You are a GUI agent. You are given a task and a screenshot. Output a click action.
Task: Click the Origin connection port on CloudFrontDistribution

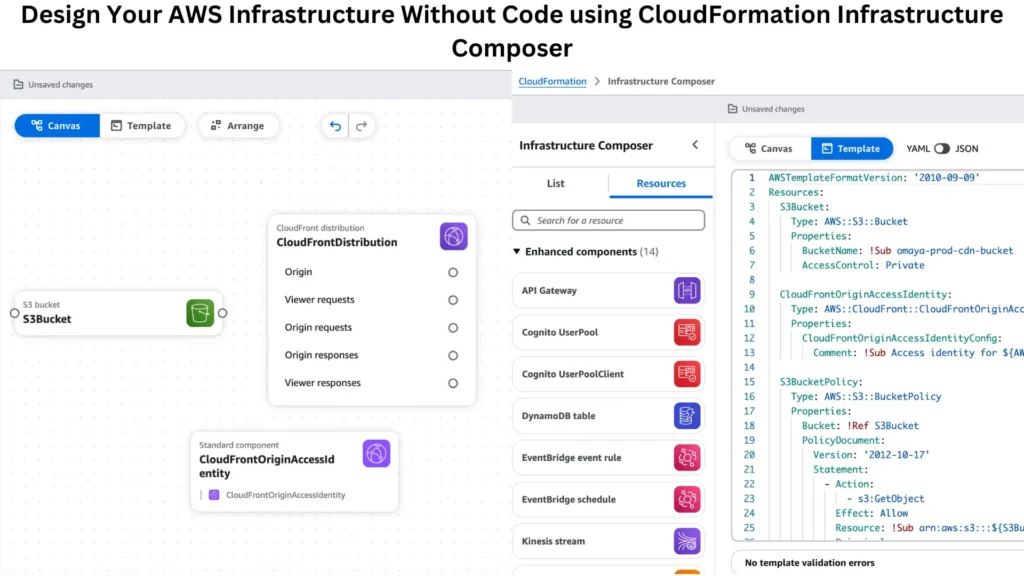pos(452,271)
